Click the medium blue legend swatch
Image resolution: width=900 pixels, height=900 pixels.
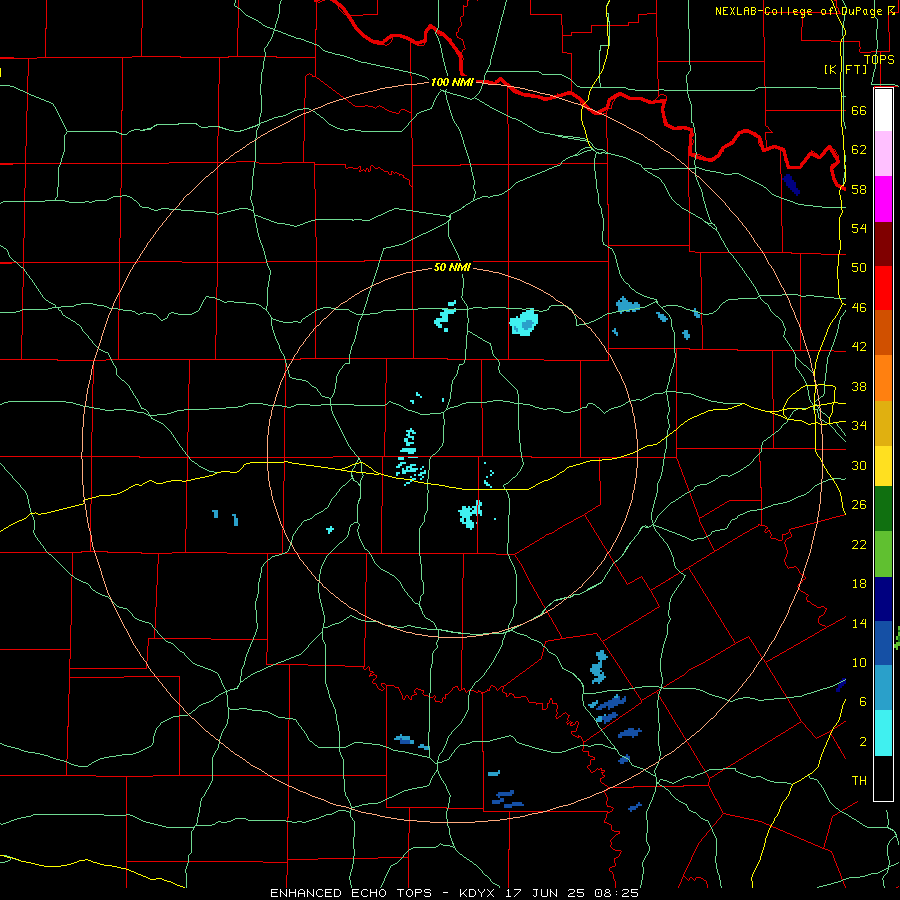point(883,643)
